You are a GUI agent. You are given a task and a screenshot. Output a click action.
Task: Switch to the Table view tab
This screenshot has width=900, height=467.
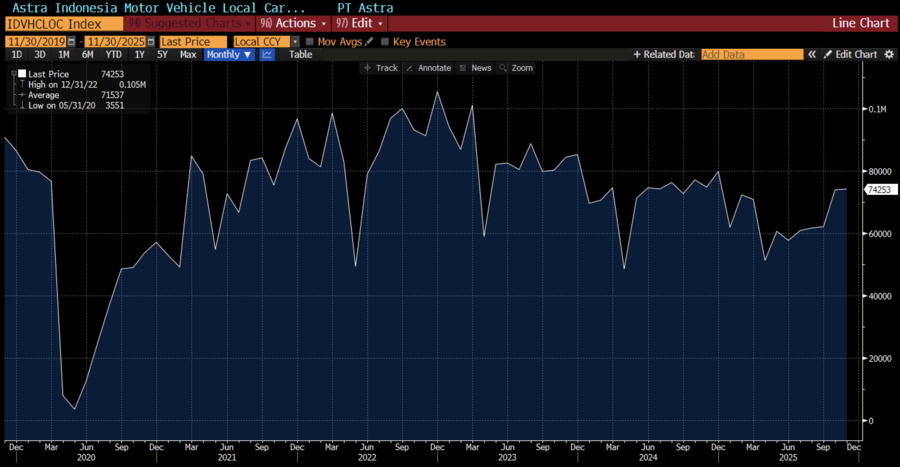point(300,55)
